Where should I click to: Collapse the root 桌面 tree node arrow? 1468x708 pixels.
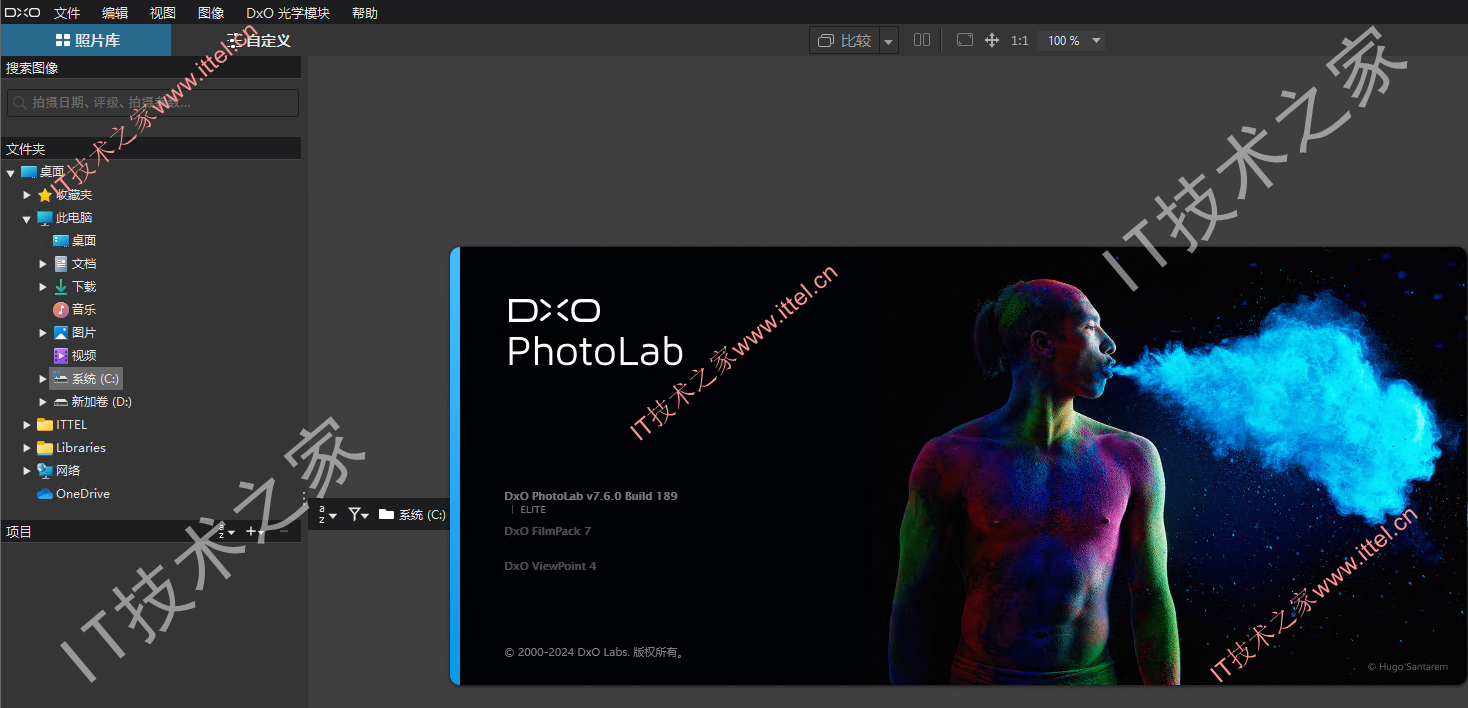click(x=11, y=173)
